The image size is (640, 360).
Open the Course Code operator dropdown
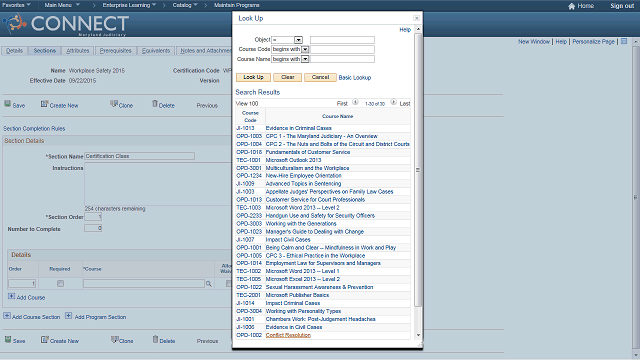(x=305, y=49)
